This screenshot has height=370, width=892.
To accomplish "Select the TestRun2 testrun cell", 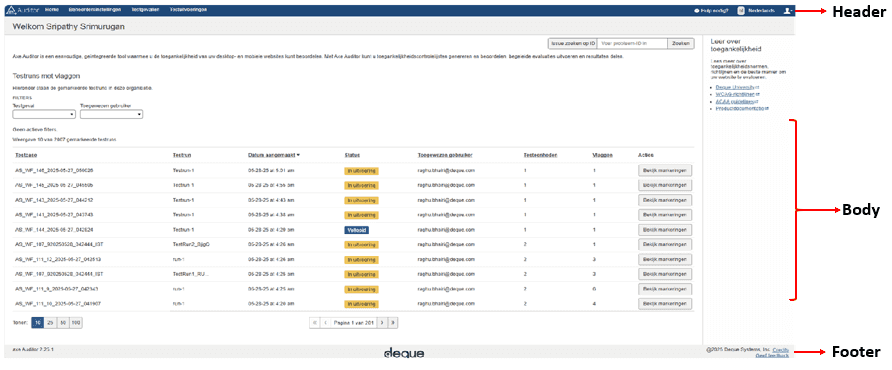I will [x=192, y=245].
